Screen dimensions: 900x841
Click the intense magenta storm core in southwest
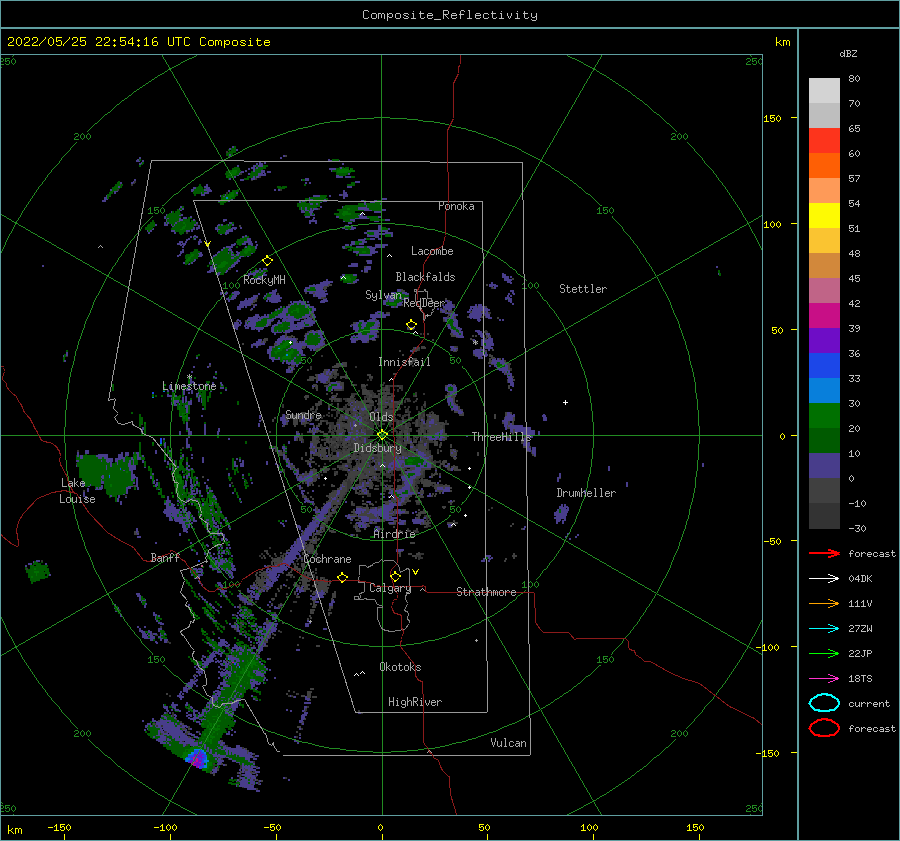pos(197,759)
